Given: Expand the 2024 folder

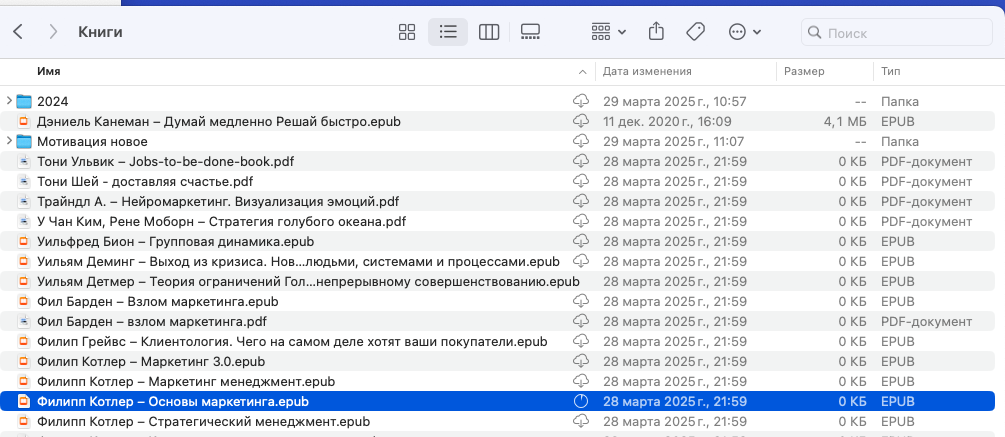Looking at the screenshot, I should coord(9,101).
